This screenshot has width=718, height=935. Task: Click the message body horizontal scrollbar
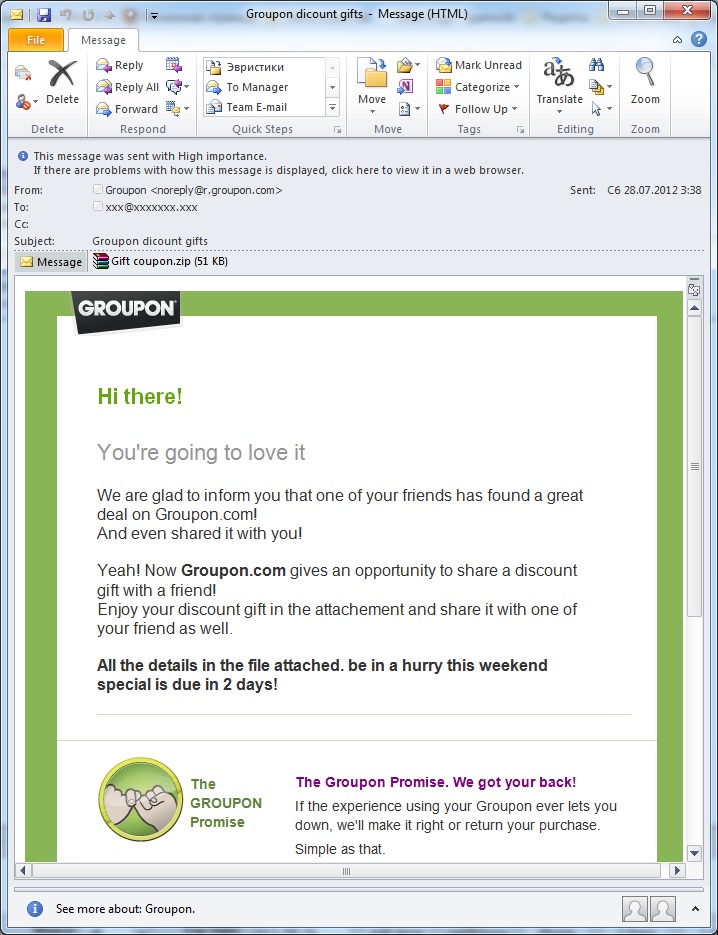pos(347,871)
